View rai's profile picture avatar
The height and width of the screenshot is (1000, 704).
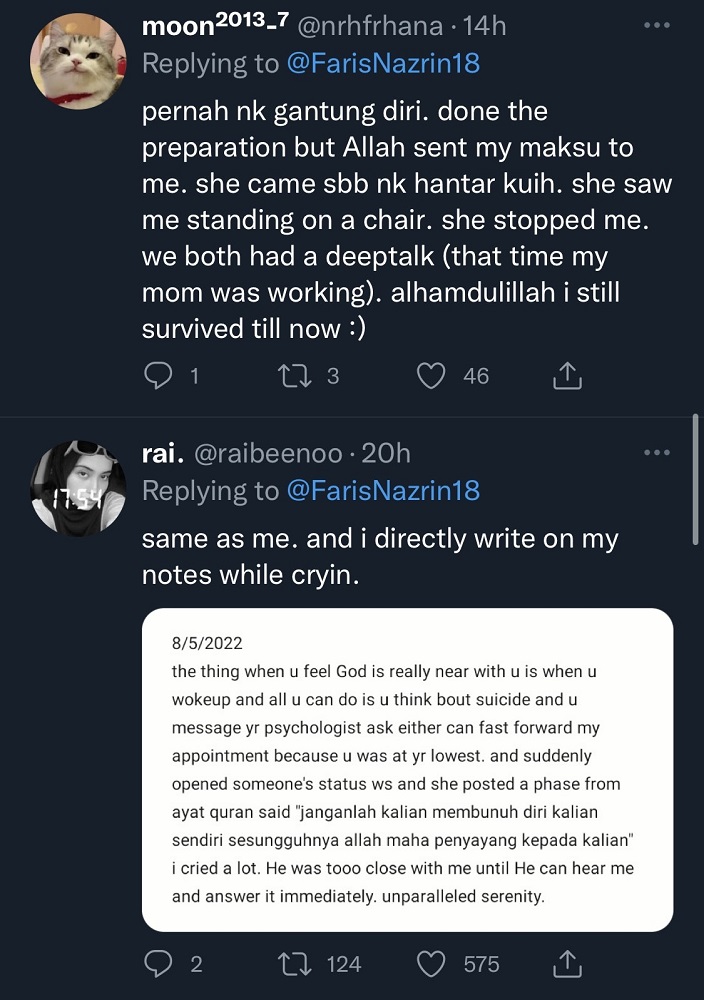pos(78,489)
